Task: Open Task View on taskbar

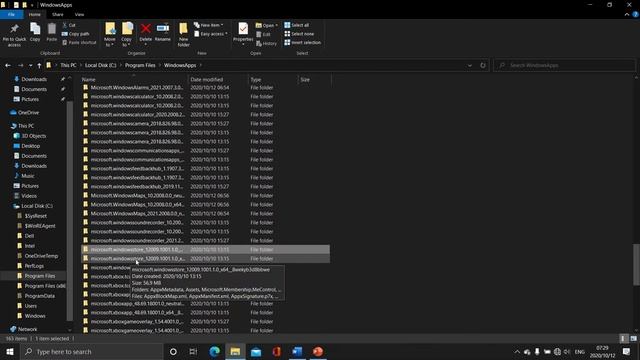Action: 193,351
